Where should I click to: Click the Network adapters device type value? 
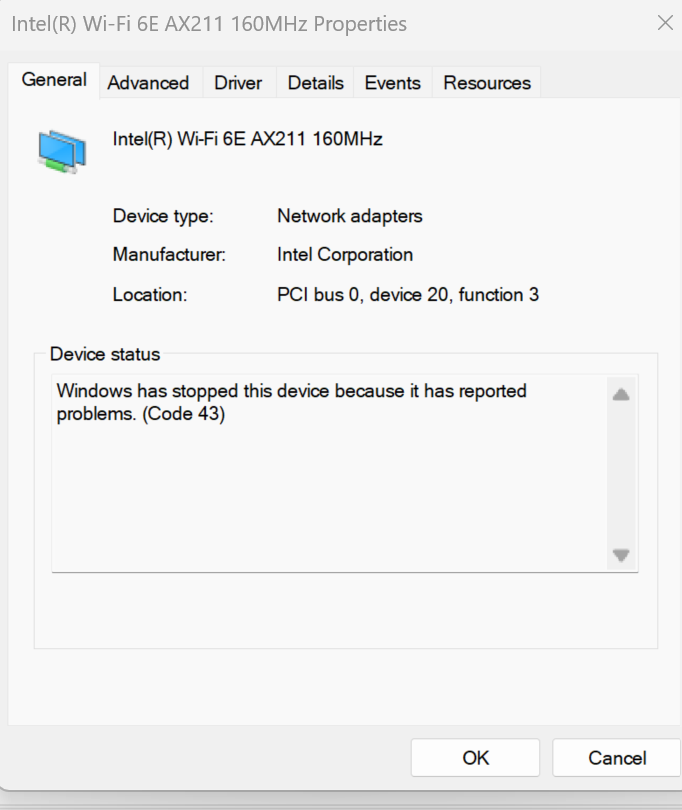coord(350,216)
